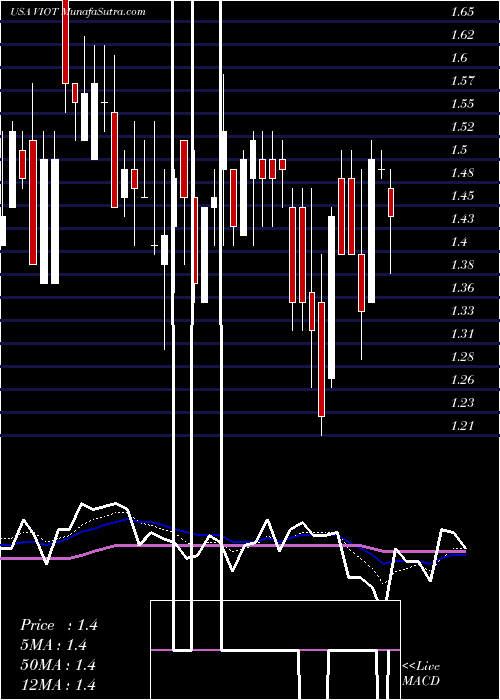This screenshot has height=700, width=500.
Task: Click the 1.57 price axis label
Action: coord(462,81)
